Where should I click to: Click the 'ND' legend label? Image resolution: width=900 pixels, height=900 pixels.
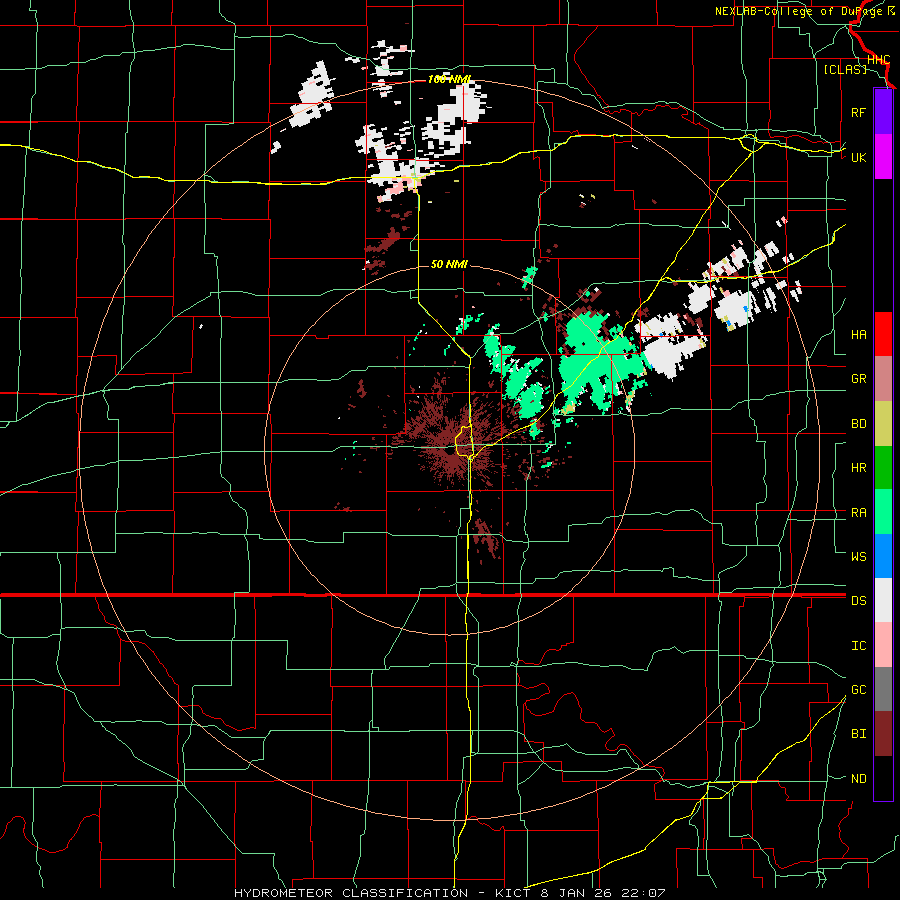point(858,779)
